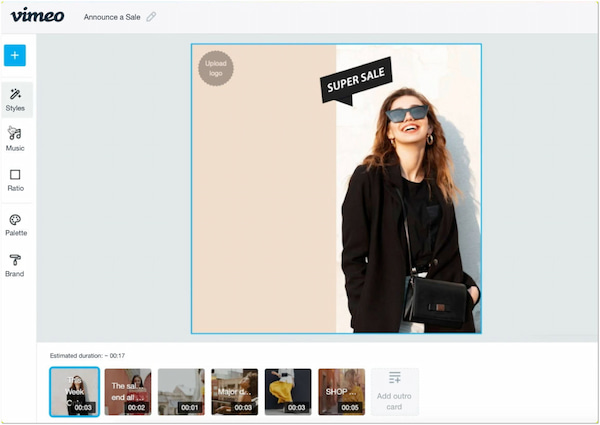600x425 pixels.
Task: Select the SUPER SALE text banner
Action: tap(356, 80)
